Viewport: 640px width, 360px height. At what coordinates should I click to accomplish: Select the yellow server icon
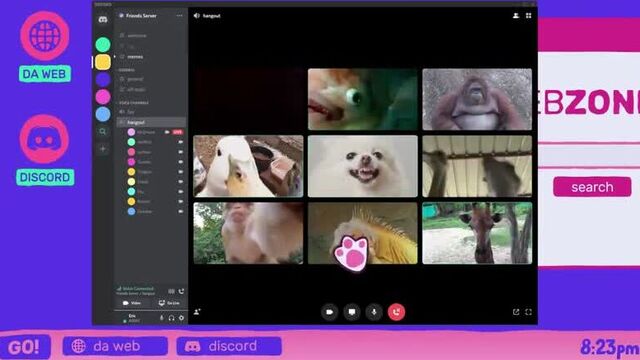point(103,62)
